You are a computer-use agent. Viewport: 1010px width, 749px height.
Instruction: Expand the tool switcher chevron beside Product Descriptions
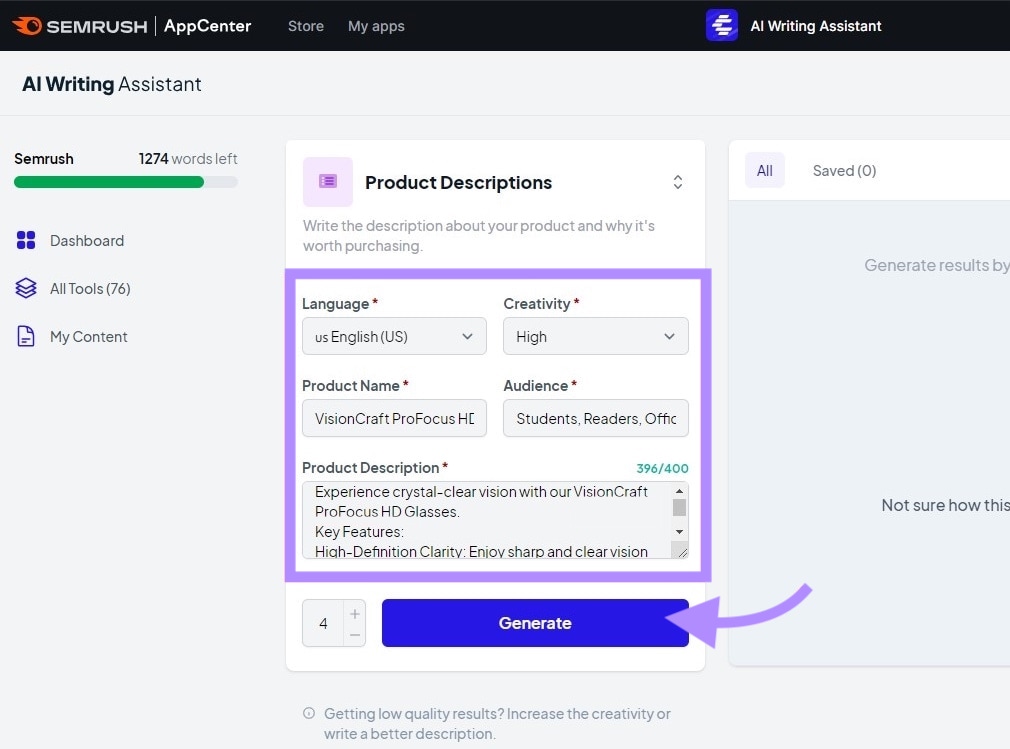(677, 182)
